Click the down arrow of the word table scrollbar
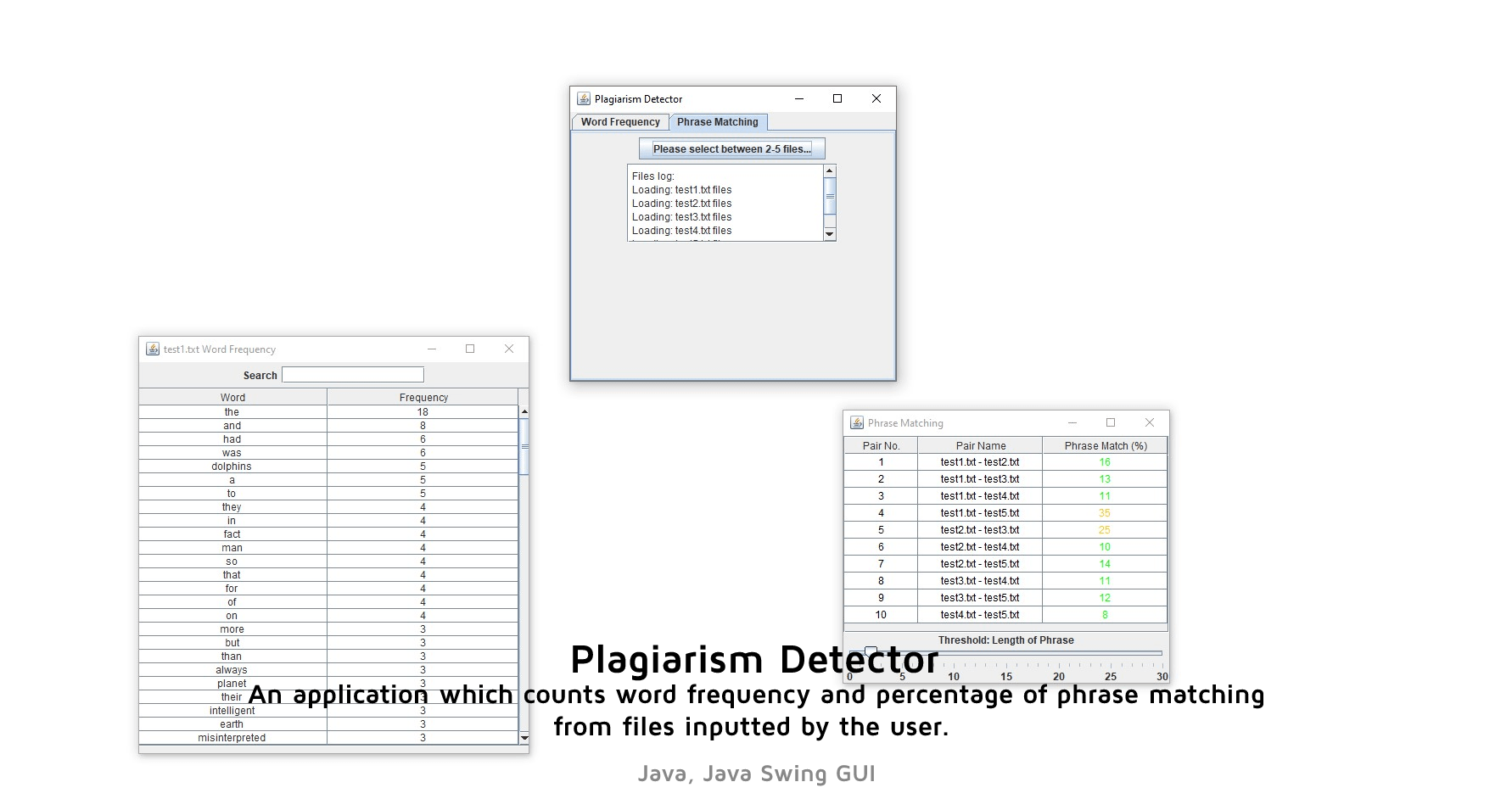1512x810 pixels. coord(524,738)
